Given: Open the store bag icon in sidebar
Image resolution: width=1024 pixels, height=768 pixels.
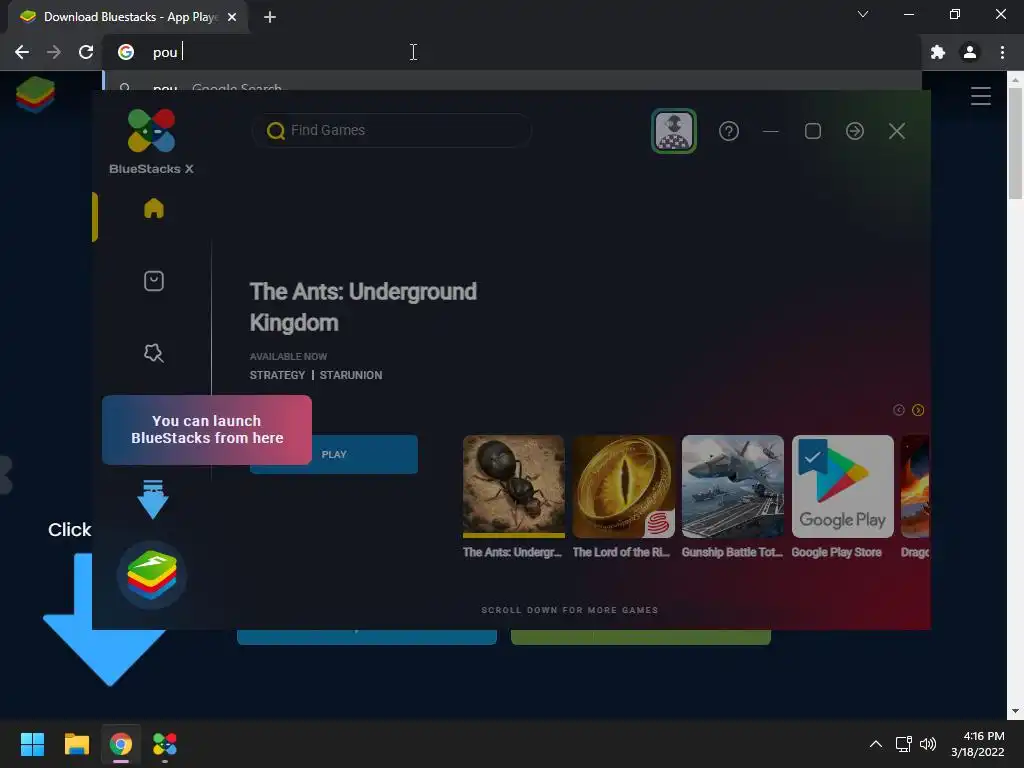Looking at the screenshot, I should 153,281.
